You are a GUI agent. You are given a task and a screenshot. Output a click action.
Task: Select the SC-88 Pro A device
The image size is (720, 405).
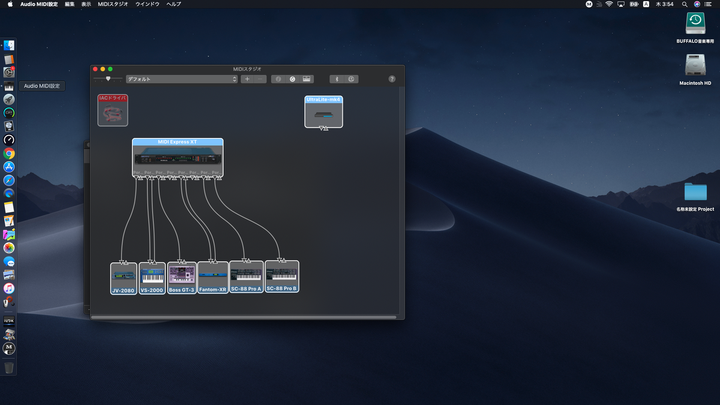point(246,276)
